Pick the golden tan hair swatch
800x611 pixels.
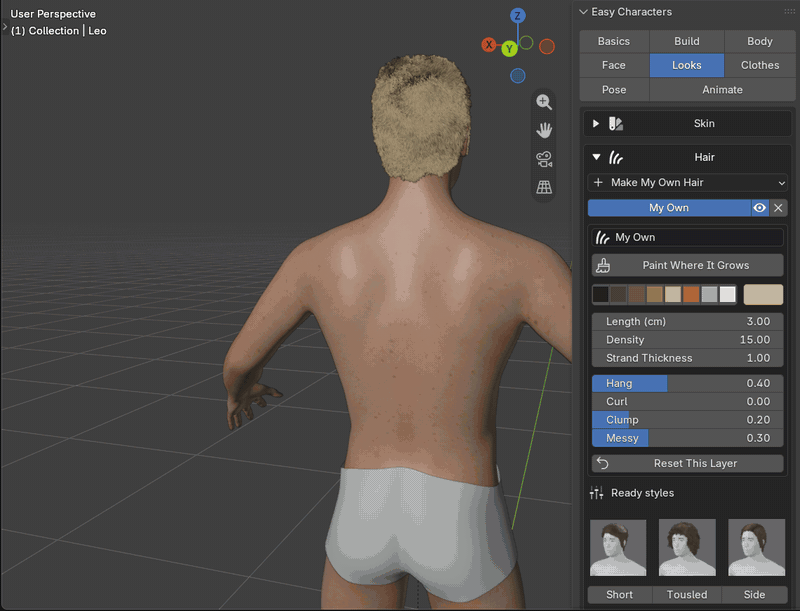point(655,294)
